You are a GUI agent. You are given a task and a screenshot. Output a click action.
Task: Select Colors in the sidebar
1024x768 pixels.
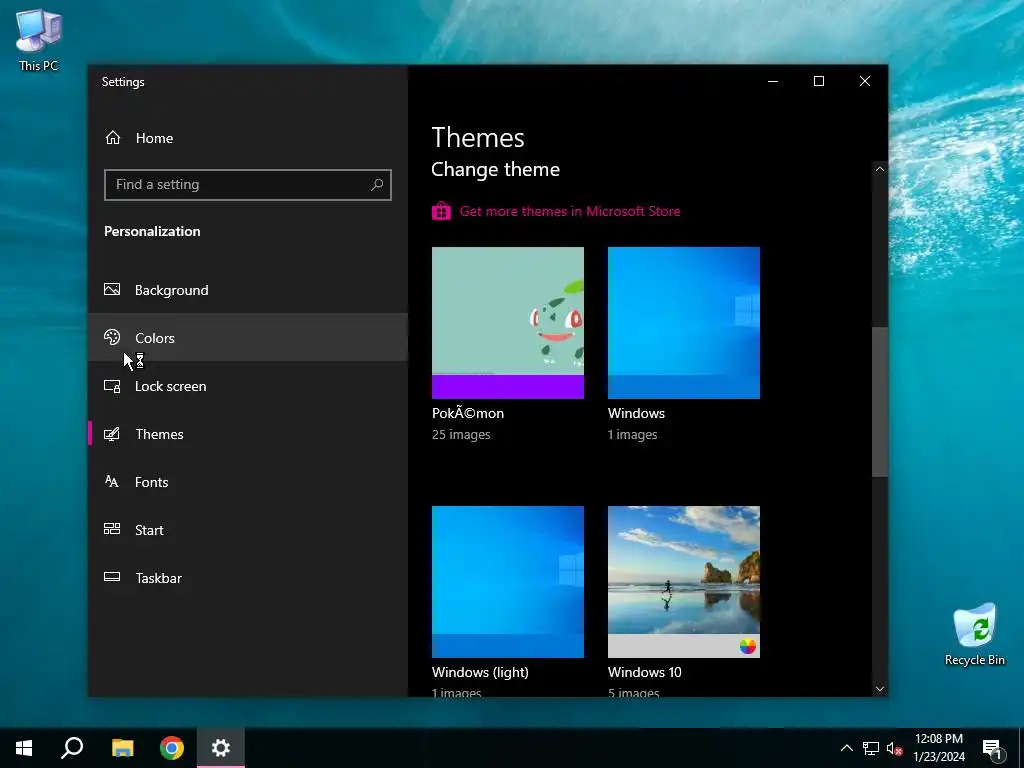pyautogui.click(x=248, y=338)
